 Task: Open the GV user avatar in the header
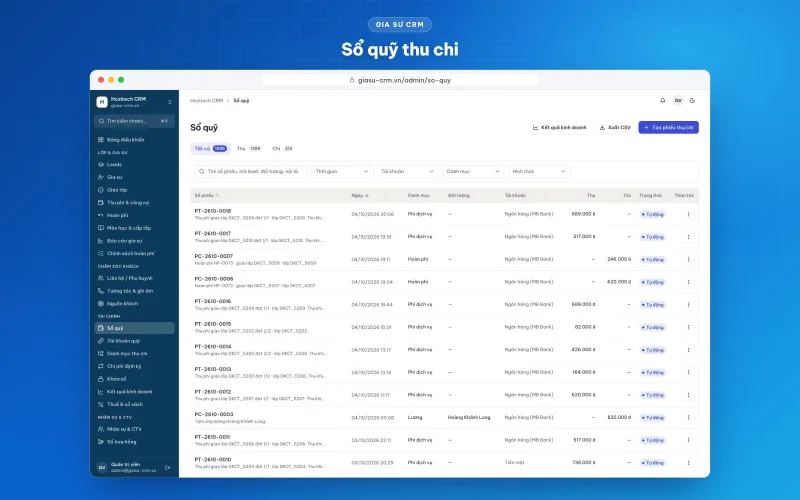[x=678, y=101]
